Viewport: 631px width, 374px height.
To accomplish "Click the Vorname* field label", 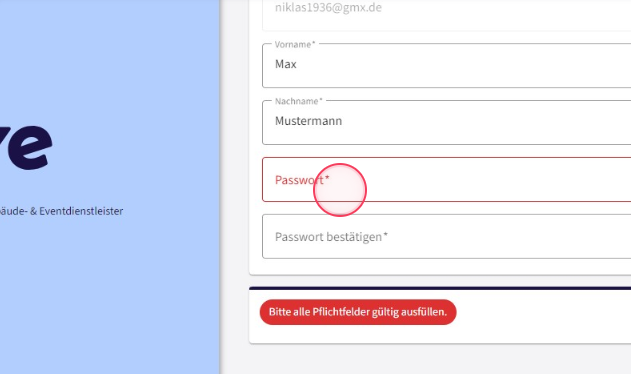I will click(x=295, y=44).
